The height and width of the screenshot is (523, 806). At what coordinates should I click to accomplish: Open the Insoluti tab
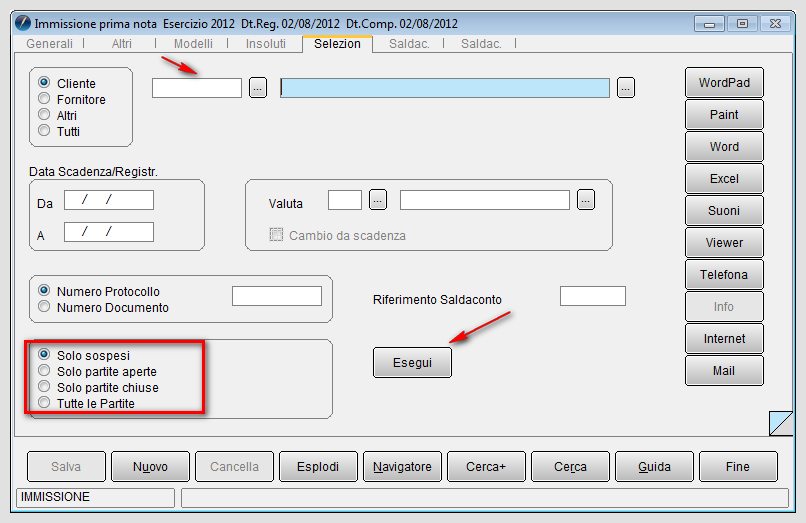pyautogui.click(x=265, y=44)
